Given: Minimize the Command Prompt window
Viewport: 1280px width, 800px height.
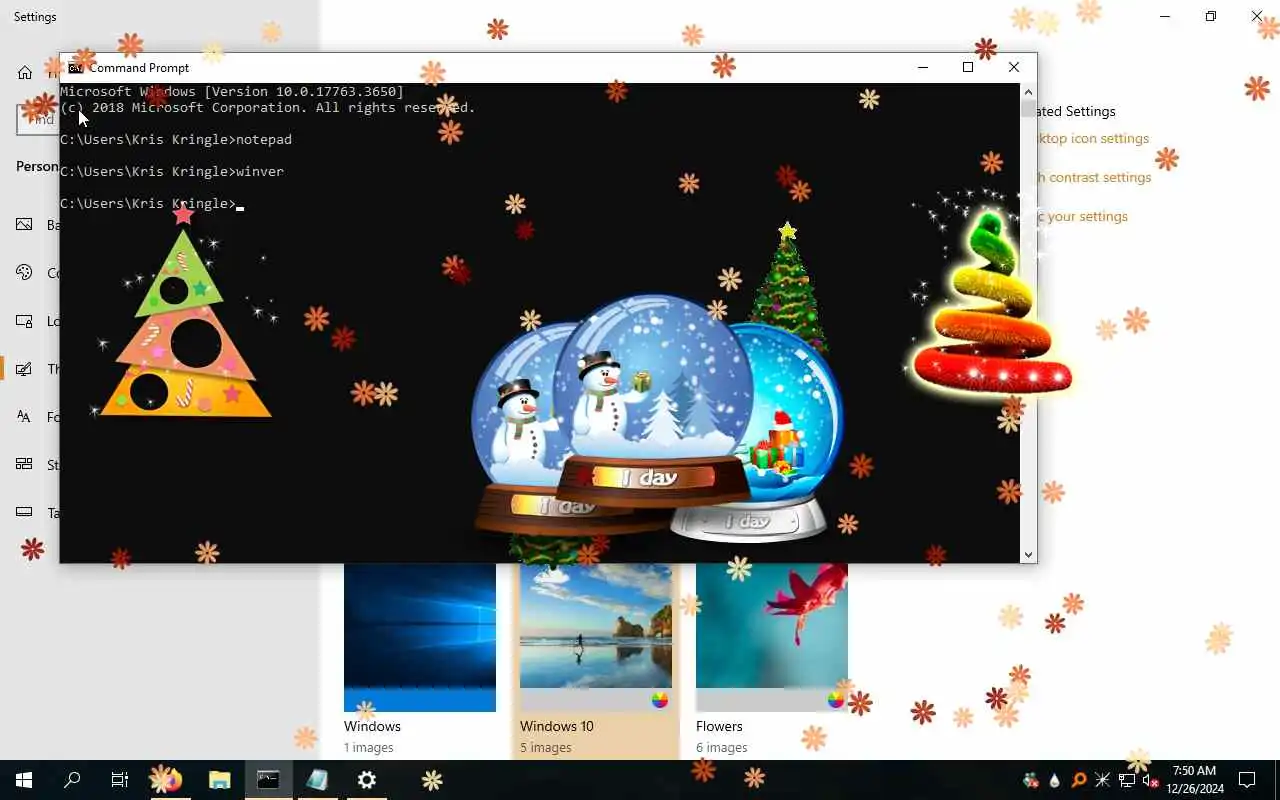Looking at the screenshot, I should click(x=923, y=67).
